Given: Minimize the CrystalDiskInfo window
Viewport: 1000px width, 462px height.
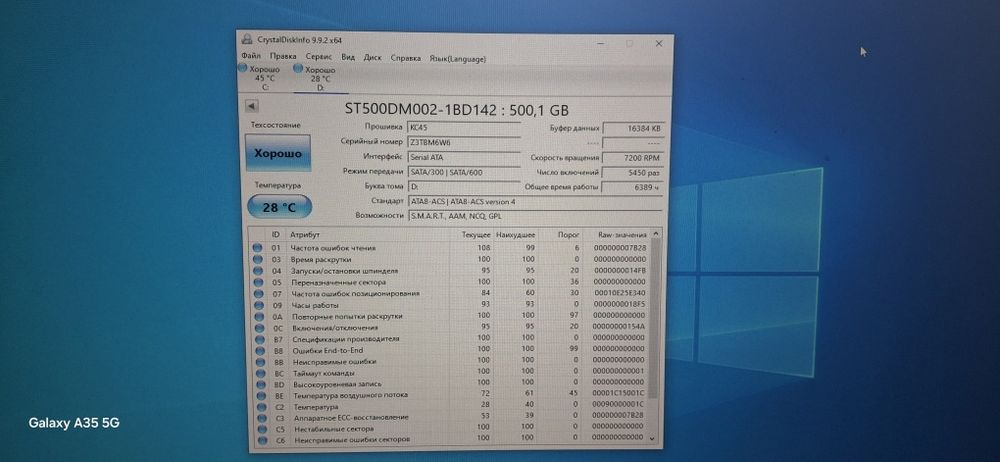Looking at the screenshot, I should point(600,43).
